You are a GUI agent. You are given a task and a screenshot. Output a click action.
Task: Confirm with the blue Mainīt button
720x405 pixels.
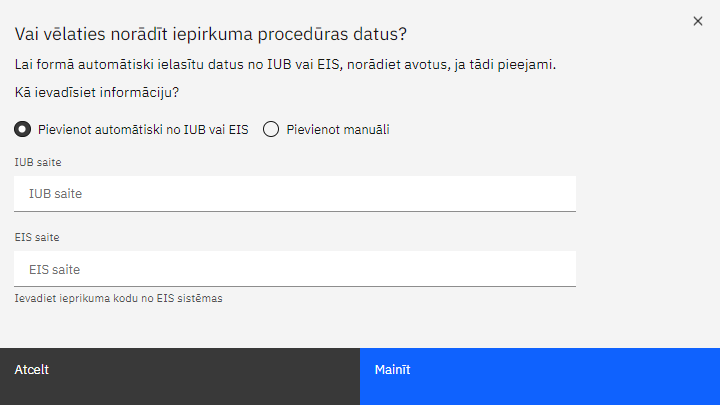click(x=540, y=377)
